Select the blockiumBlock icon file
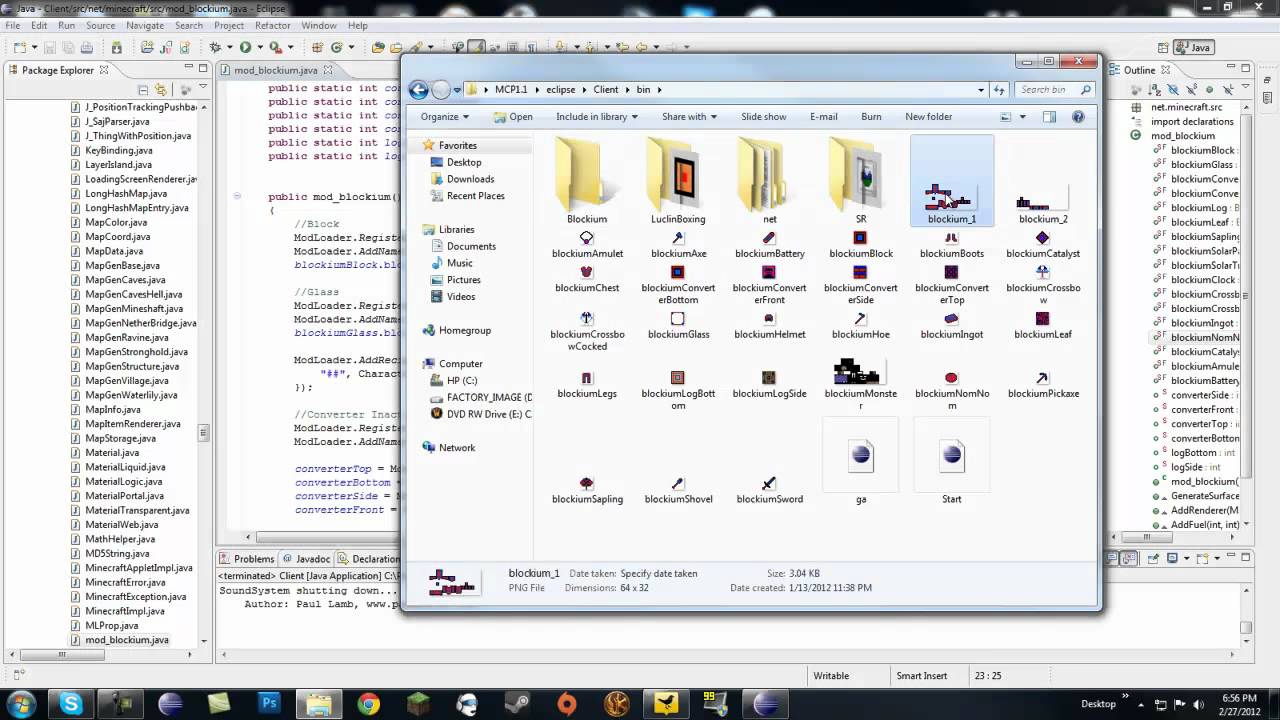Screen dimensions: 1280x720 [861, 245]
